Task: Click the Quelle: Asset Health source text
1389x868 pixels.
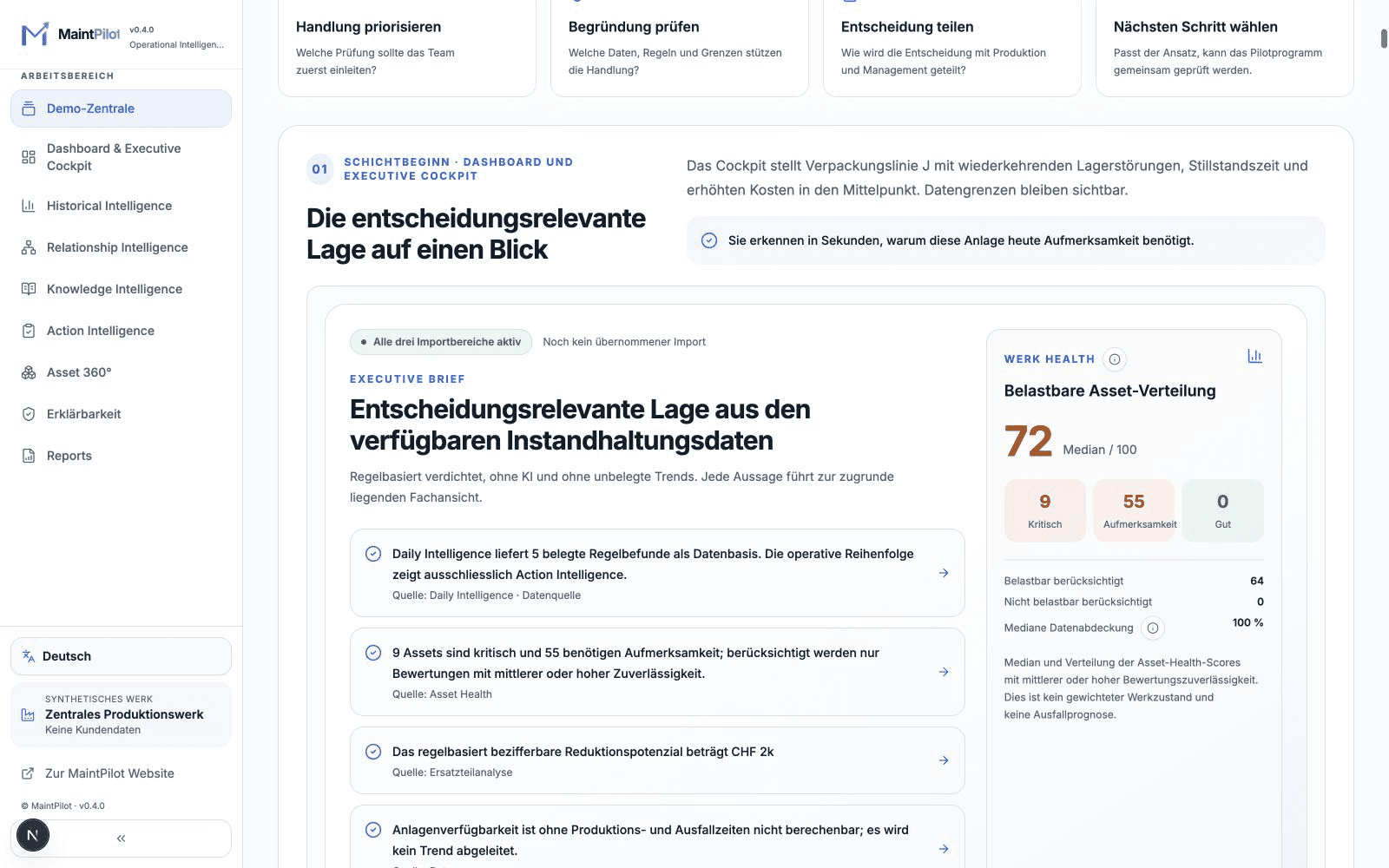Action: coord(442,694)
